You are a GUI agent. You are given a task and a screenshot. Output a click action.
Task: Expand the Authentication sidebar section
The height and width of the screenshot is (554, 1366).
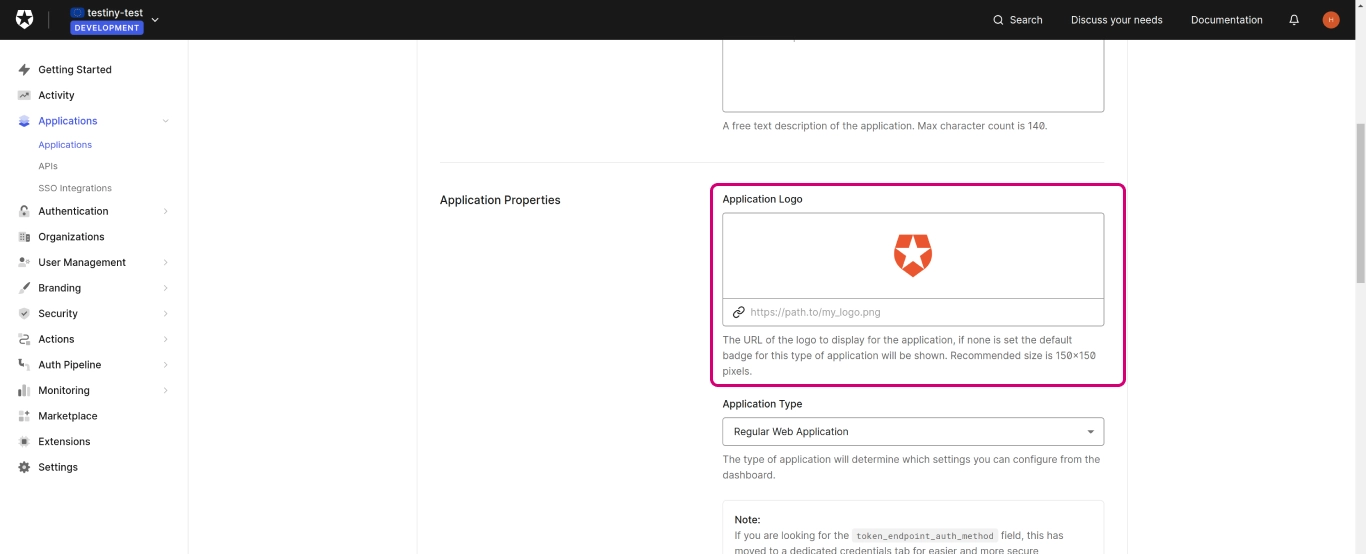tap(166, 211)
